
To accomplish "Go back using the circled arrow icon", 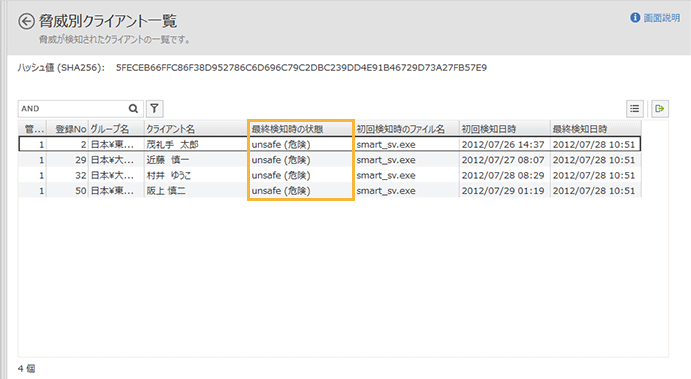I will (26, 21).
